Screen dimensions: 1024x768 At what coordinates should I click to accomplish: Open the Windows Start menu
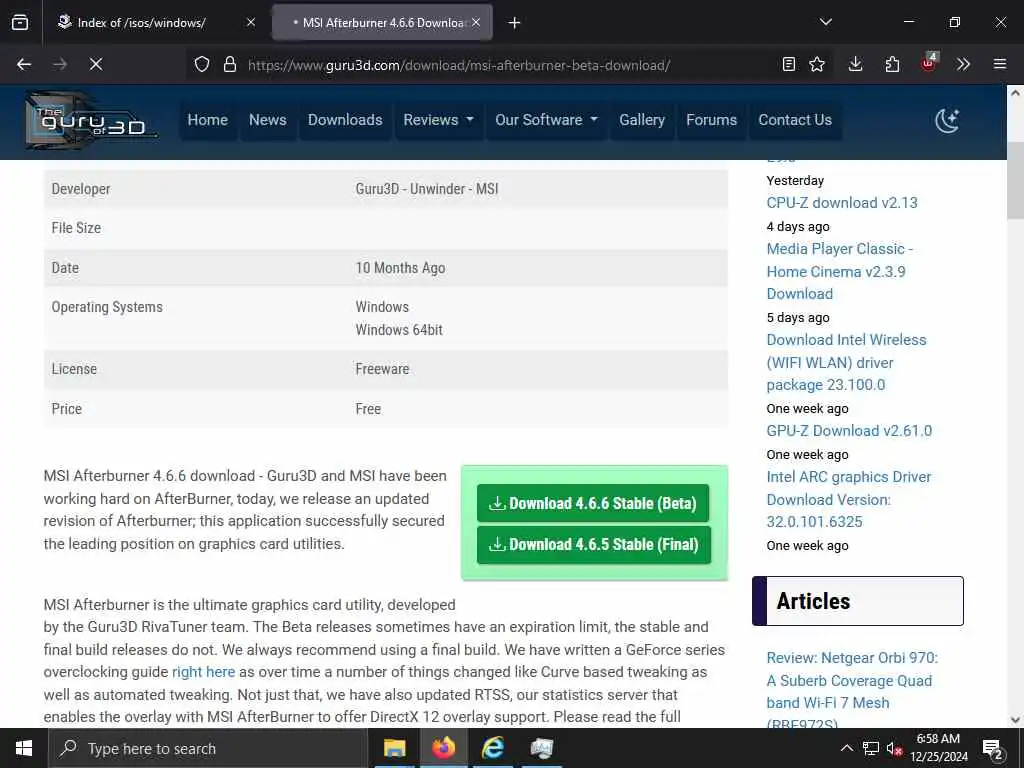click(x=24, y=748)
